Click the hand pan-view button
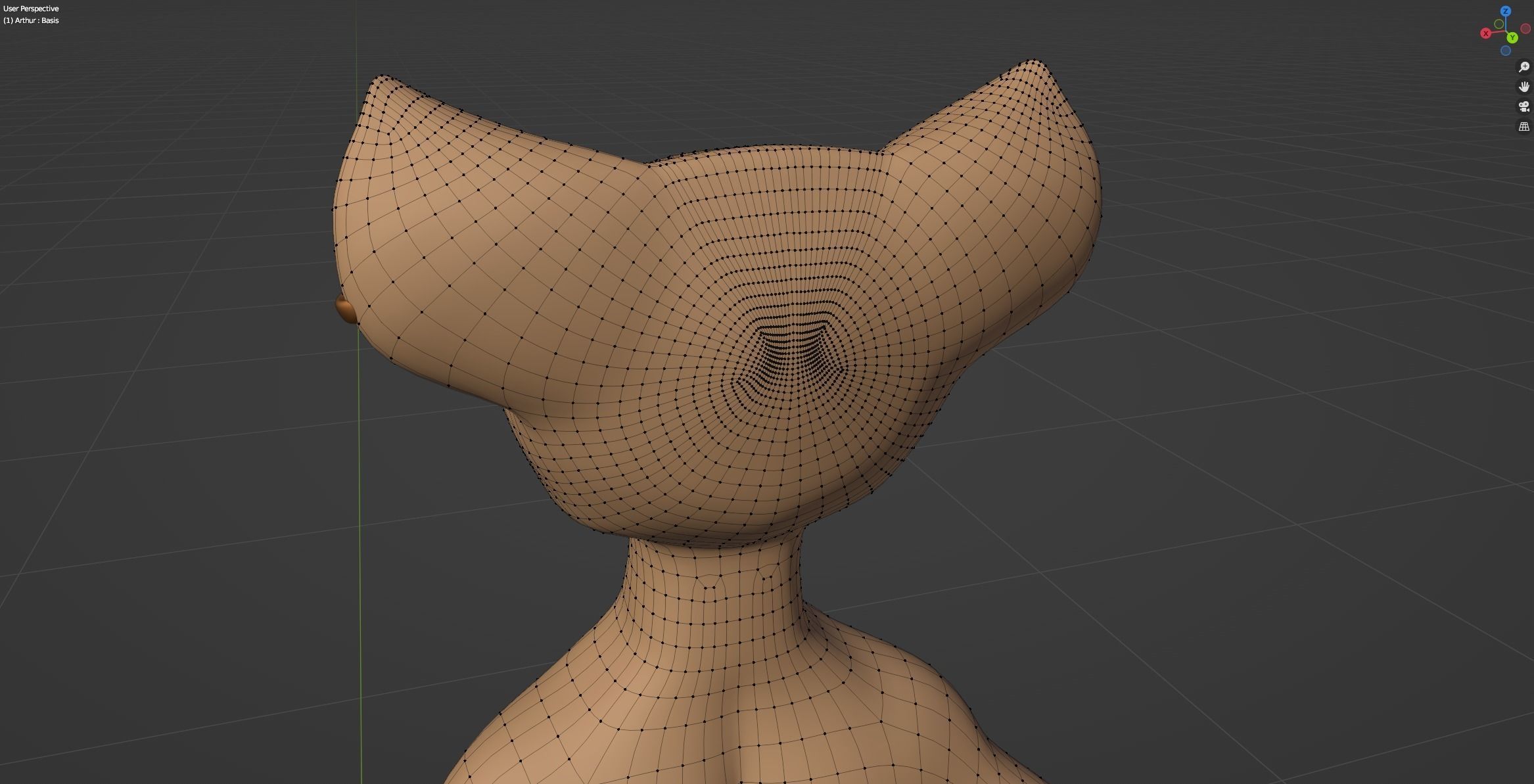This screenshot has height=784, width=1534. [1523, 87]
